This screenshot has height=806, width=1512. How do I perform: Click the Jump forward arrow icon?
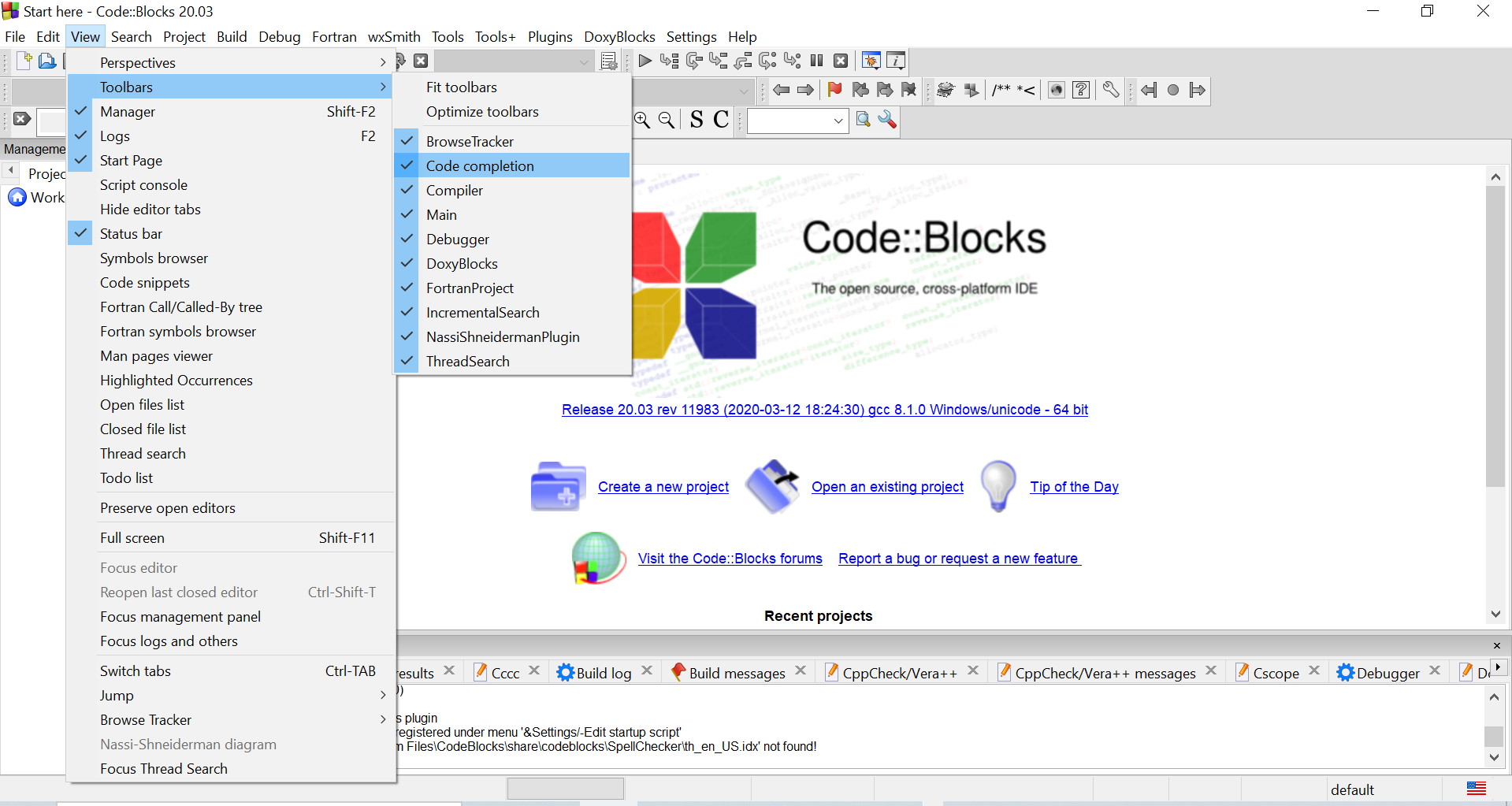pos(805,90)
